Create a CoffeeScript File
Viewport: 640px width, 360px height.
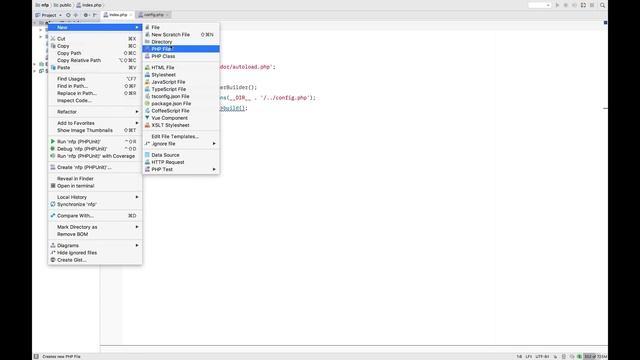coord(181,111)
